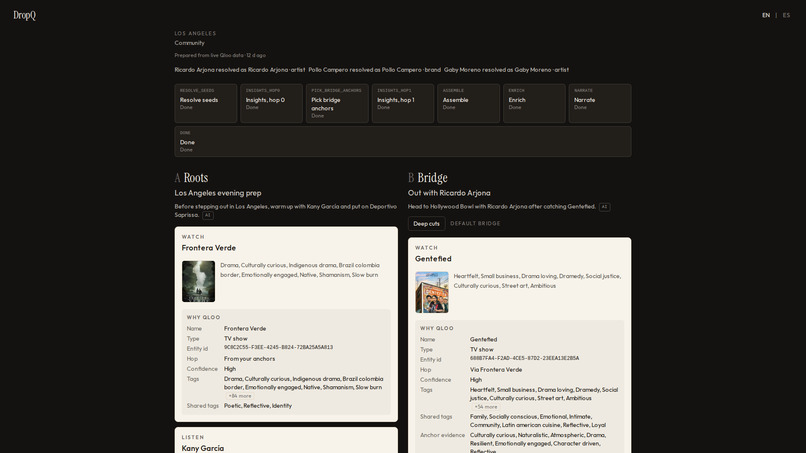The height and width of the screenshot is (453, 806).
Task: Open the Frontera Verde poster thumbnail
Action: (198, 281)
